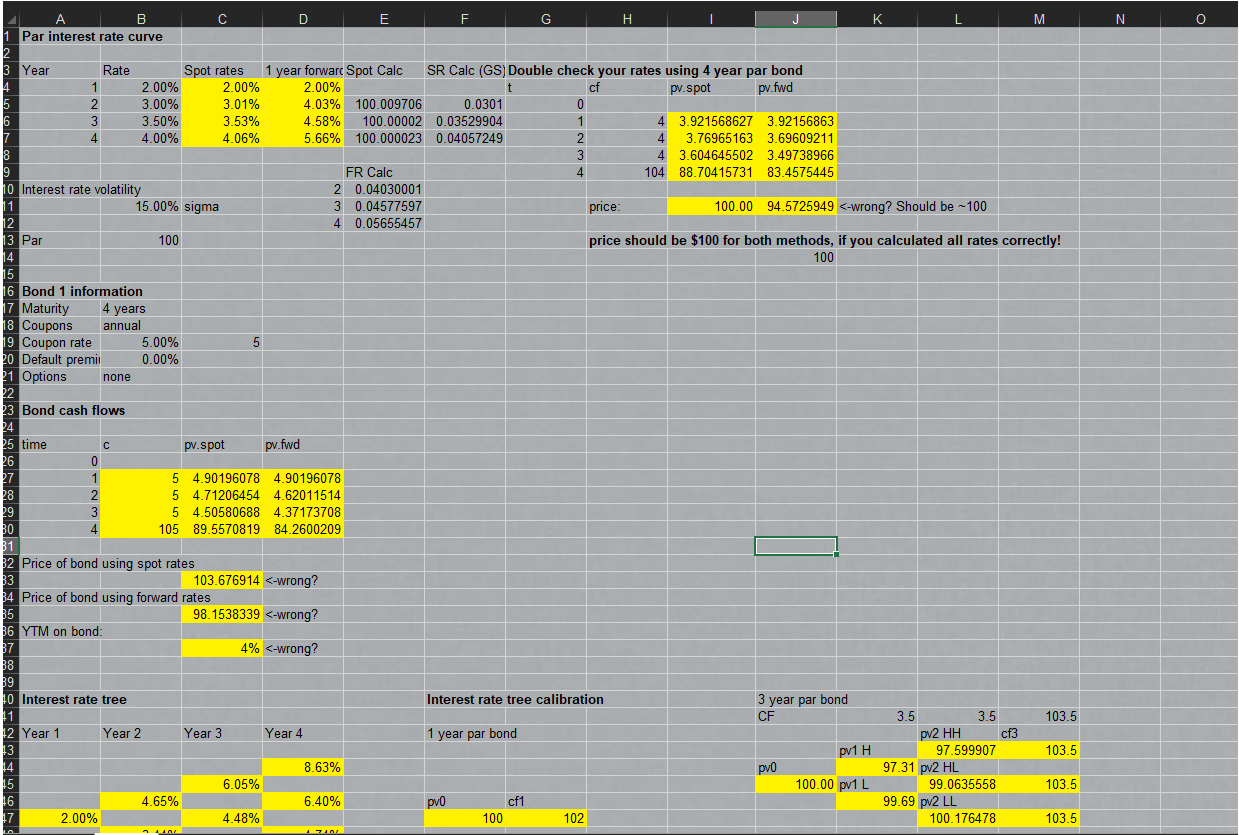1239x835 pixels.
Task: Click the 'price:' label cell
Action: [627, 206]
